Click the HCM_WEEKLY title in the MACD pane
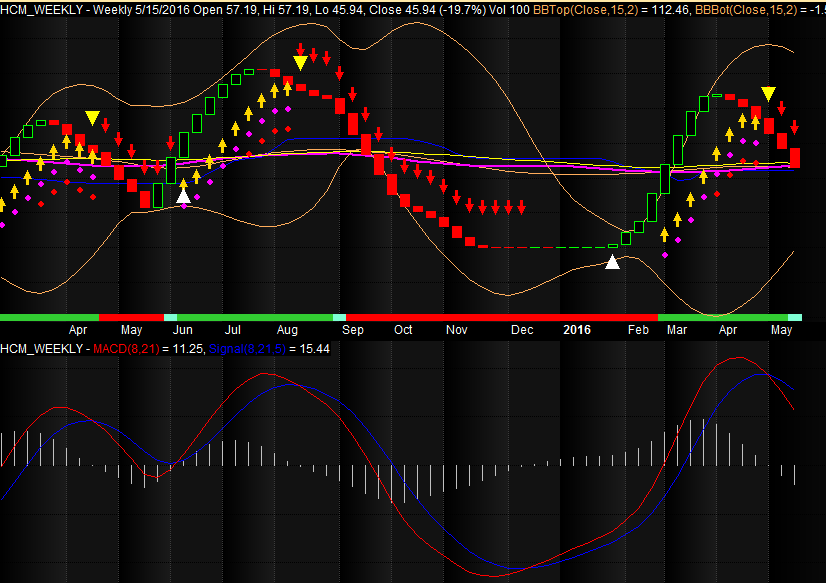The height and width of the screenshot is (583, 826). click(42, 349)
